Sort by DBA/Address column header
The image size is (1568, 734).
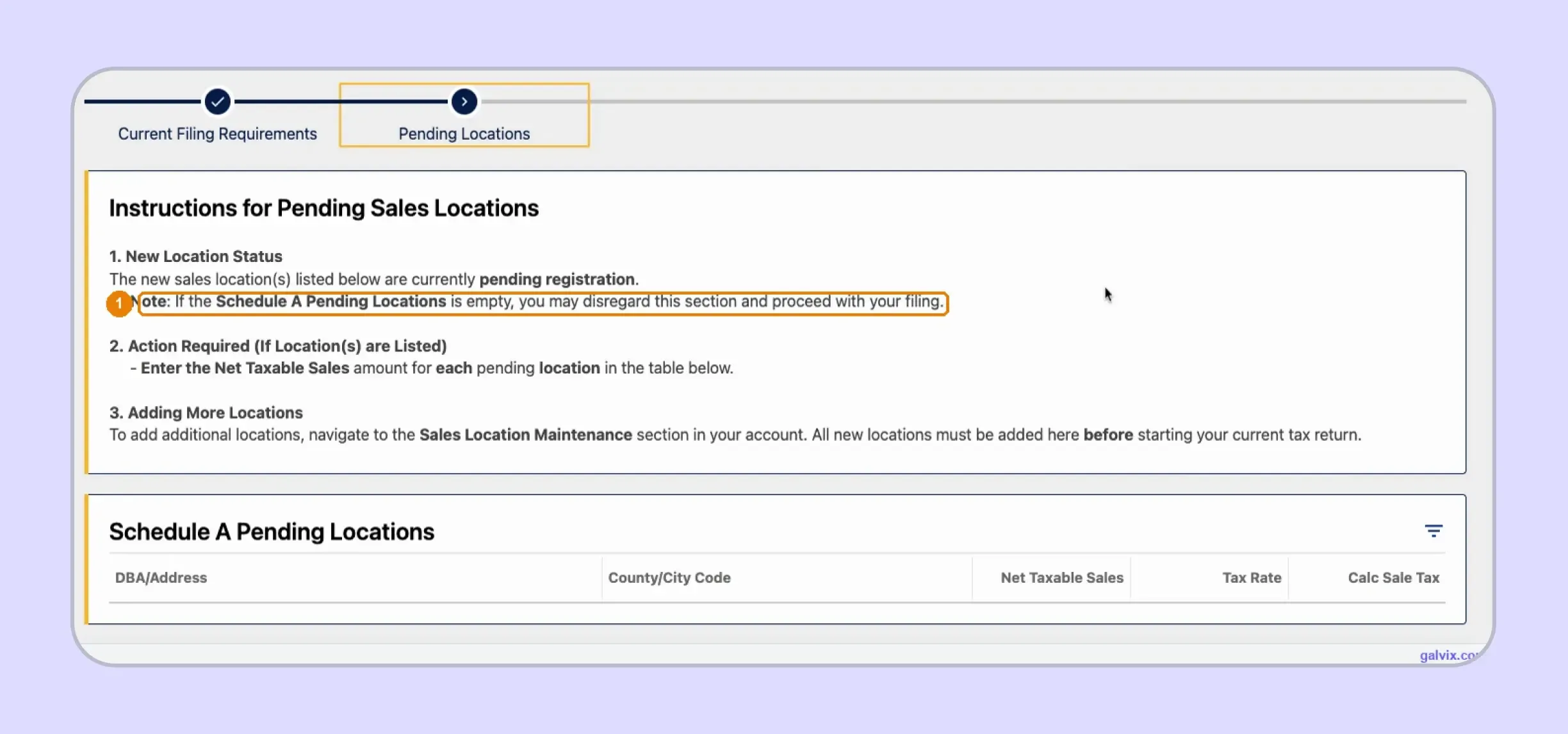161,578
